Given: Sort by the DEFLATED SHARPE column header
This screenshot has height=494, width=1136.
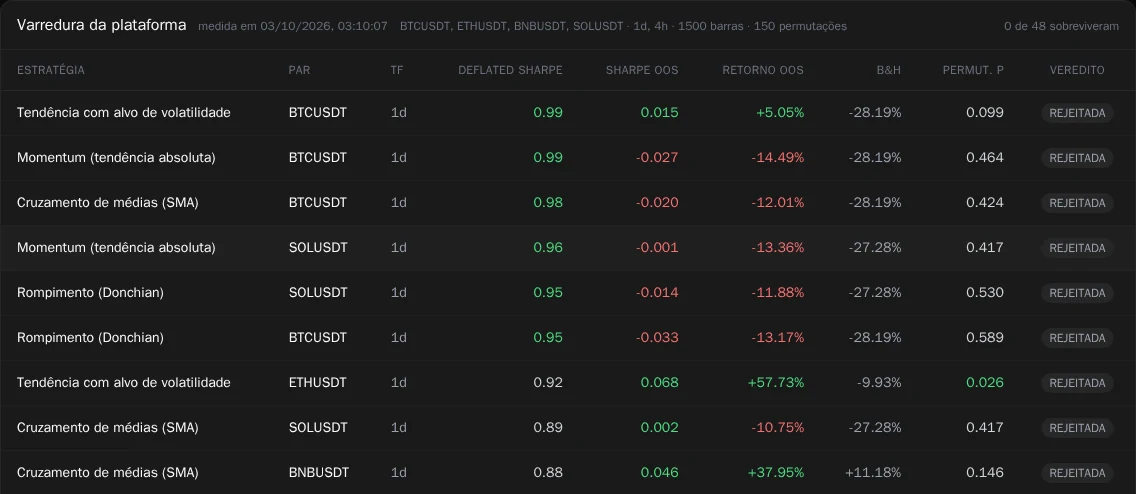Looking at the screenshot, I should coord(510,70).
